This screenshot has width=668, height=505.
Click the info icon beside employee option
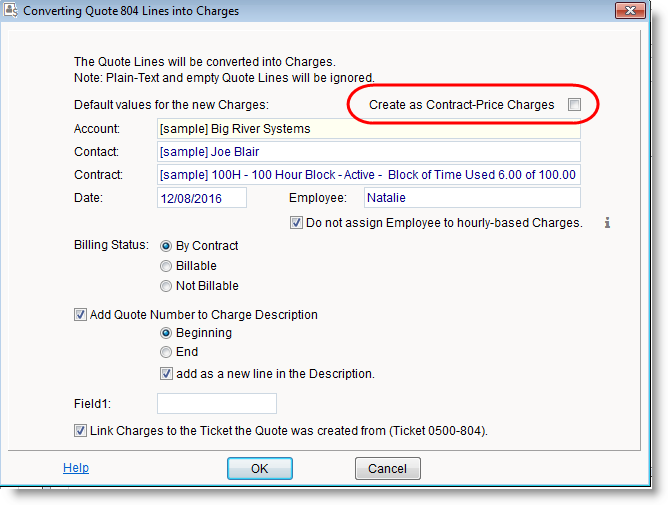click(x=607, y=223)
